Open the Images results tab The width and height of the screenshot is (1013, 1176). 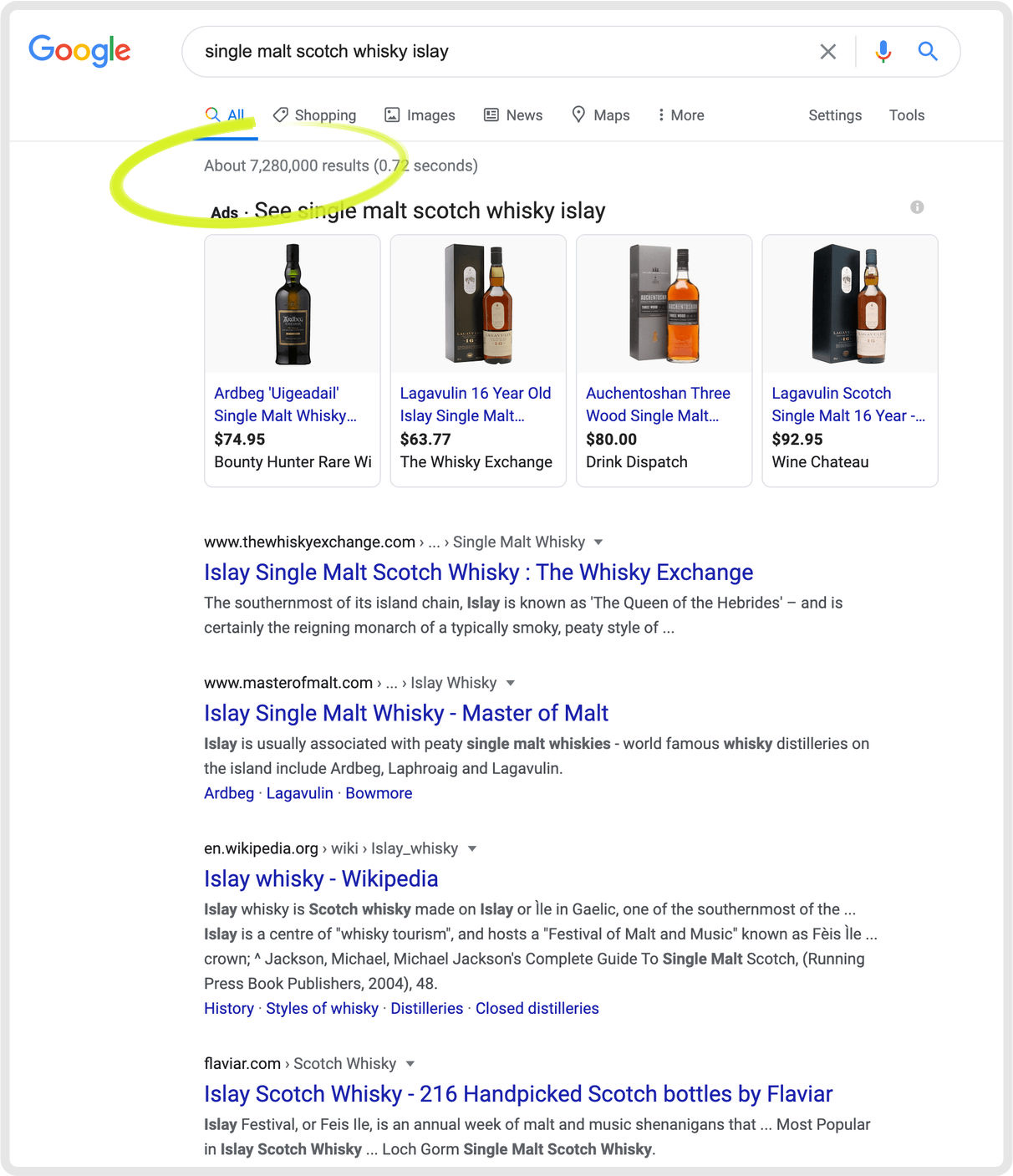tap(420, 115)
